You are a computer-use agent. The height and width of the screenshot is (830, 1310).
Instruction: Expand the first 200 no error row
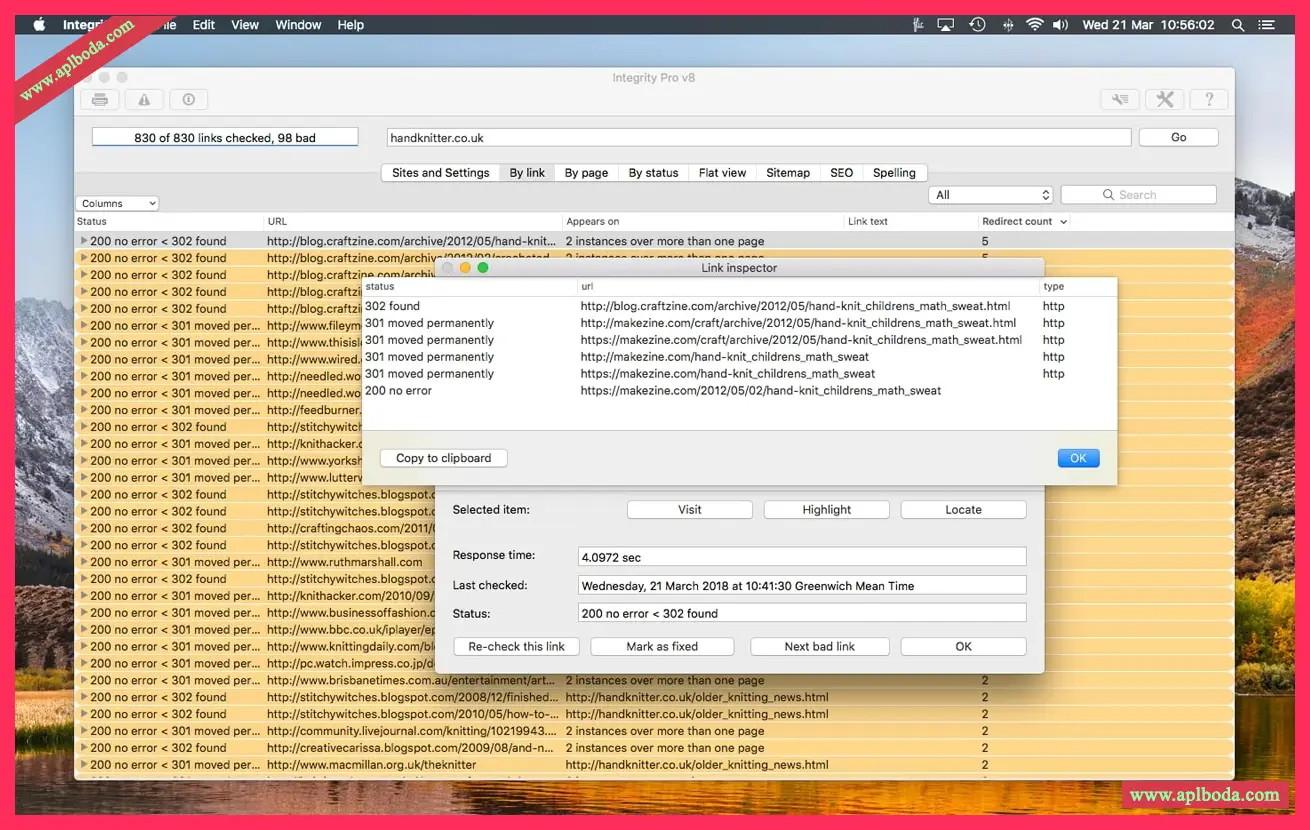(x=83, y=241)
